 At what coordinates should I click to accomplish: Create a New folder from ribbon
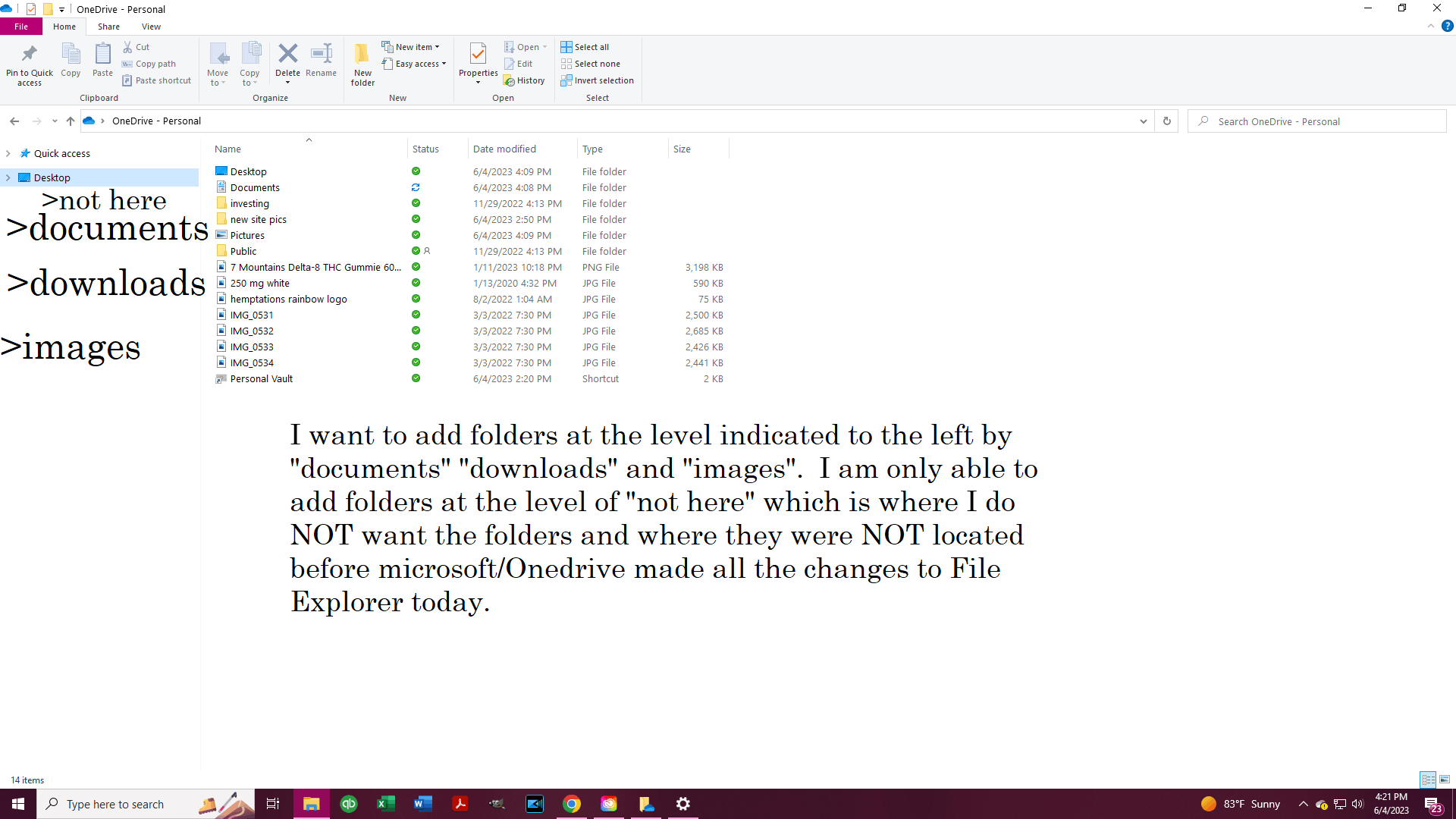click(362, 64)
